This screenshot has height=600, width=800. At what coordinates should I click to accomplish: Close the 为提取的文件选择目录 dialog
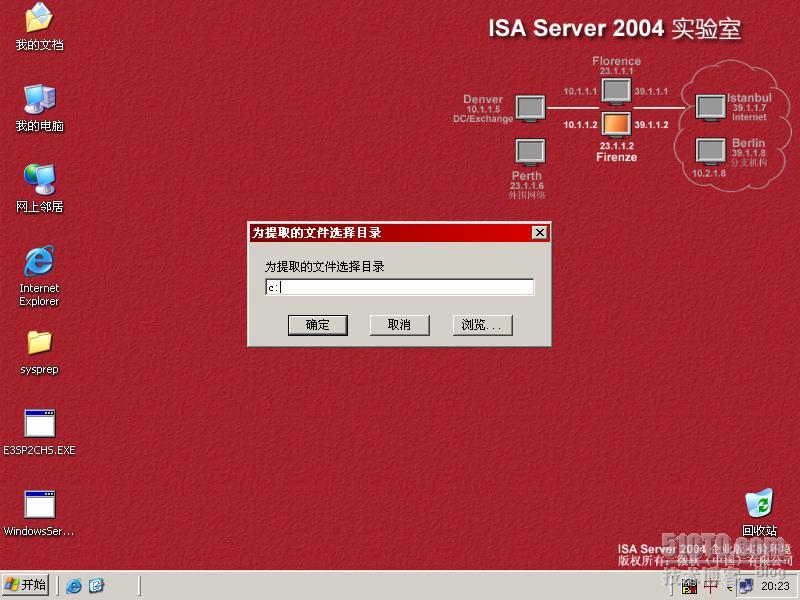tap(539, 233)
